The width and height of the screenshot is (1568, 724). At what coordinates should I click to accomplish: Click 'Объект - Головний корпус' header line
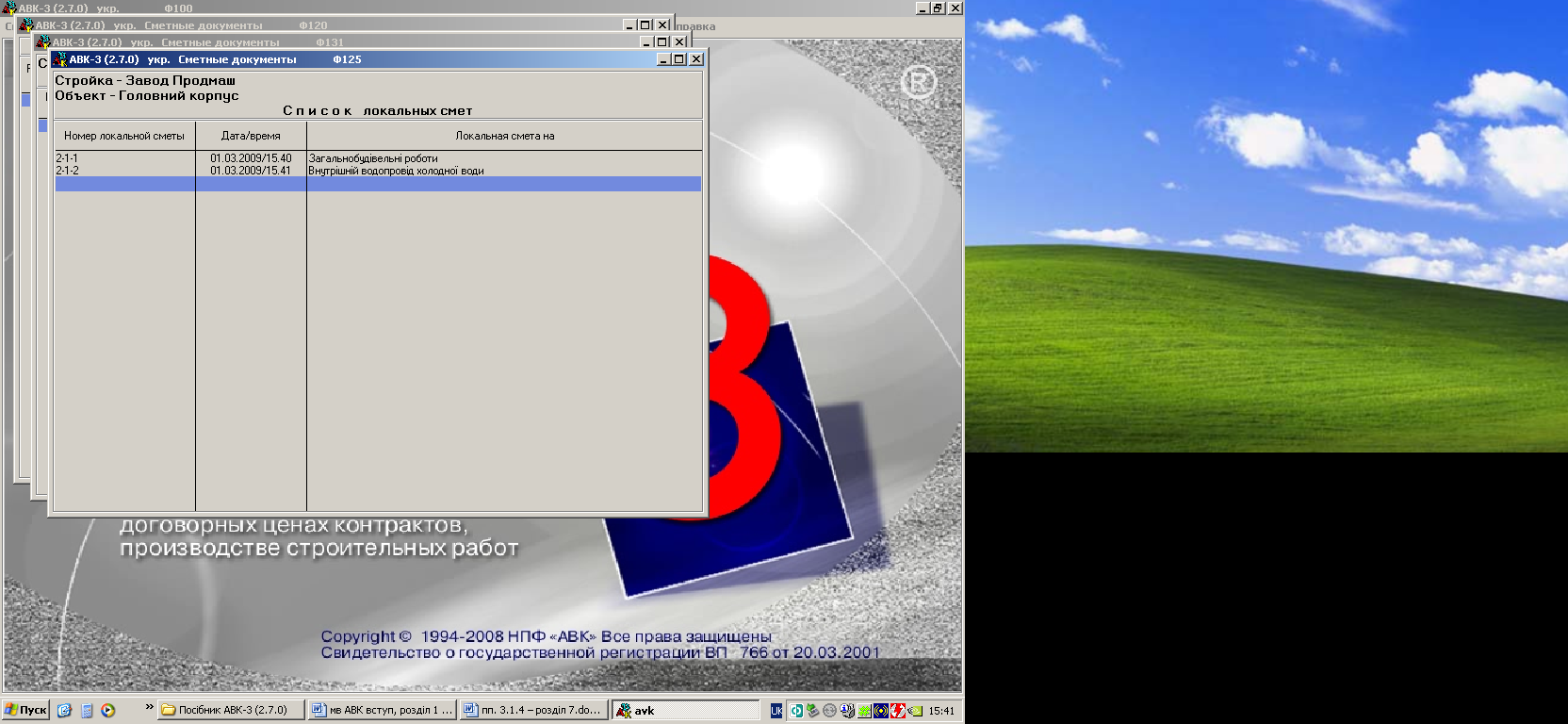pos(147,95)
